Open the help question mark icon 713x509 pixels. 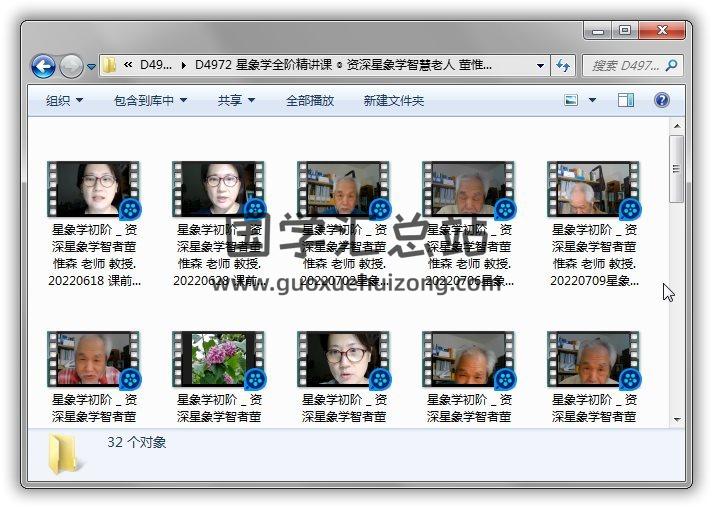pos(661,100)
